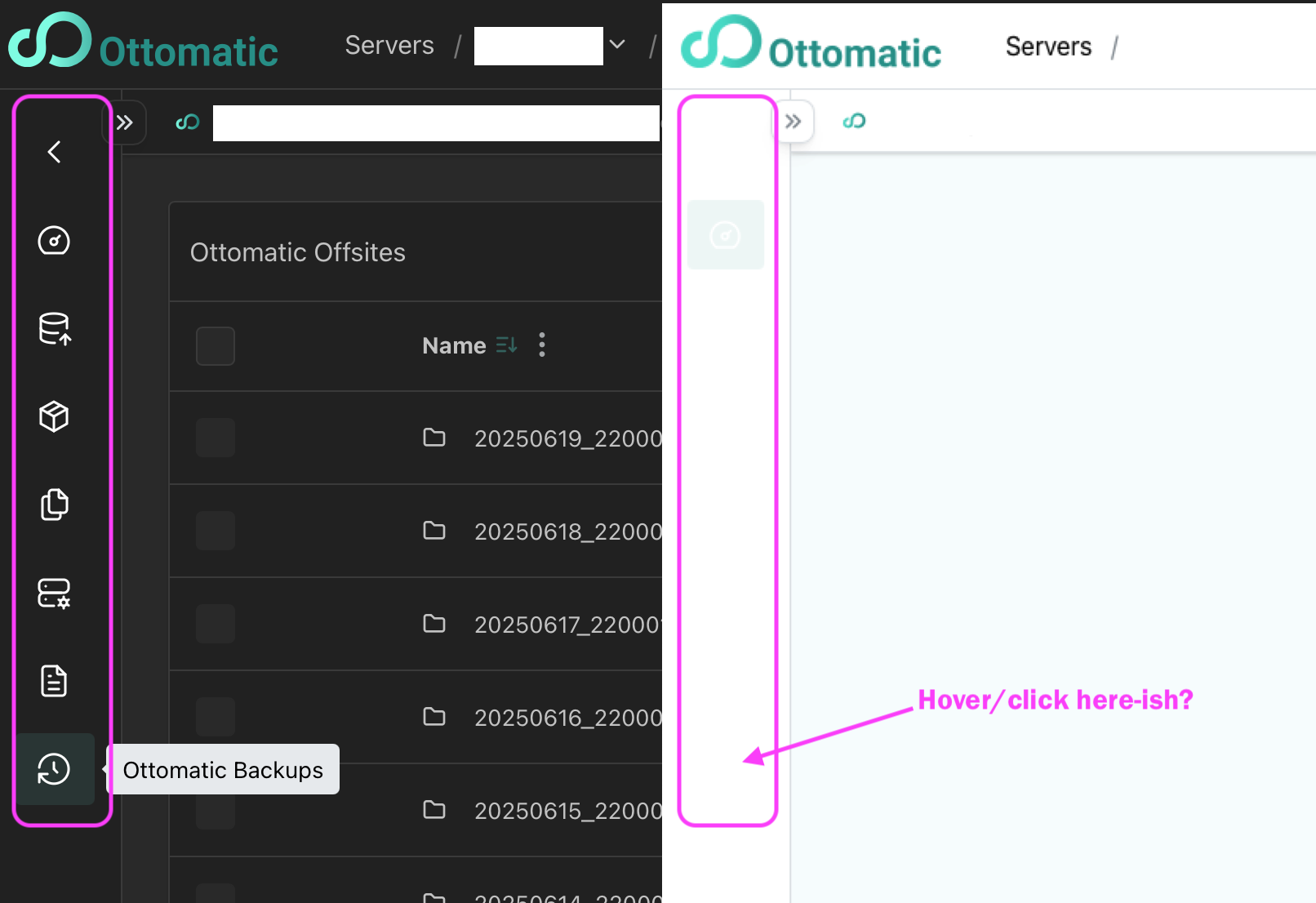Click the Name column header
The image size is (1316, 903).
(x=454, y=345)
